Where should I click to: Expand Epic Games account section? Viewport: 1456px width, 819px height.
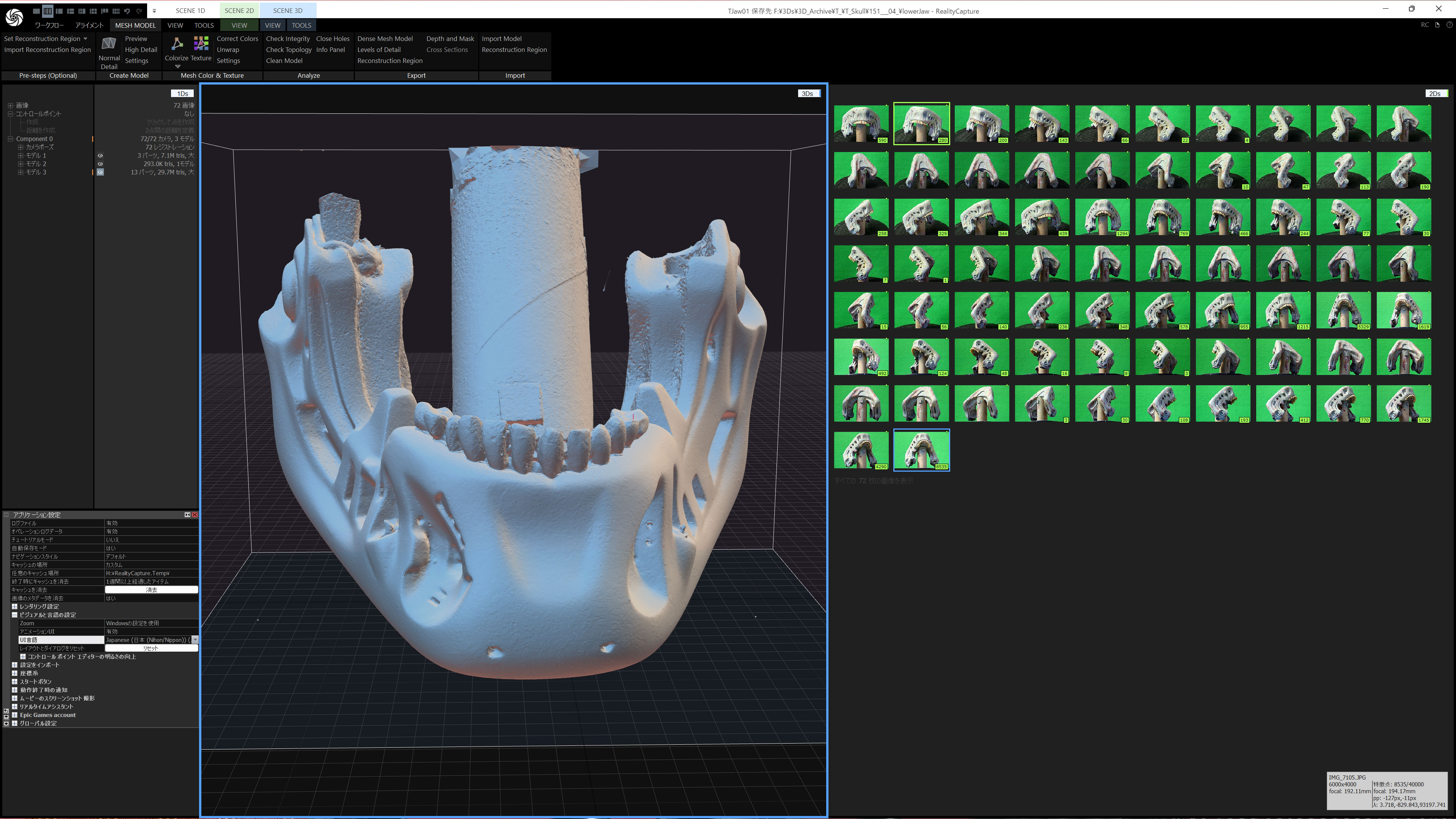click(15, 715)
